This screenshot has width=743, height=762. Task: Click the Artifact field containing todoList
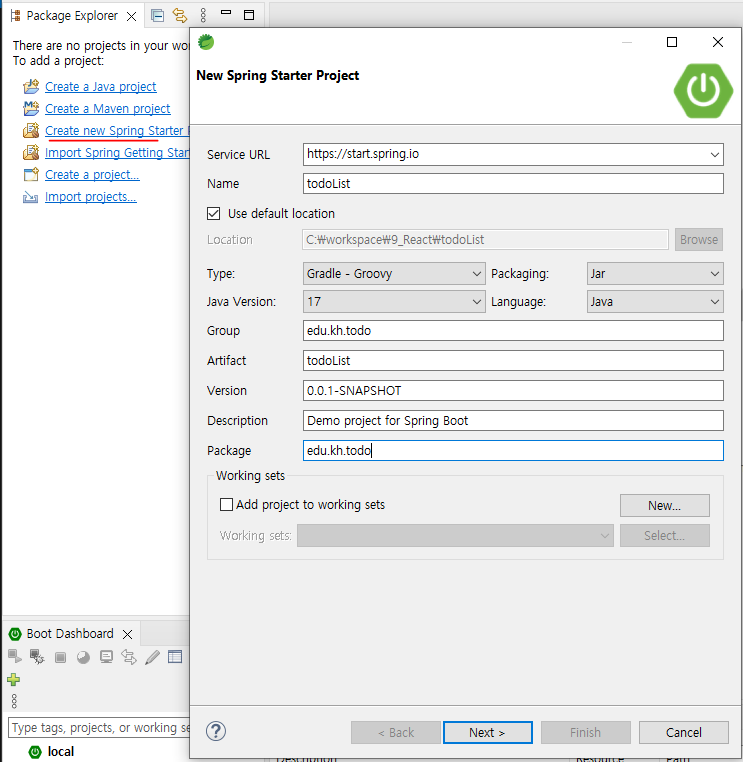[x=513, y=361]
